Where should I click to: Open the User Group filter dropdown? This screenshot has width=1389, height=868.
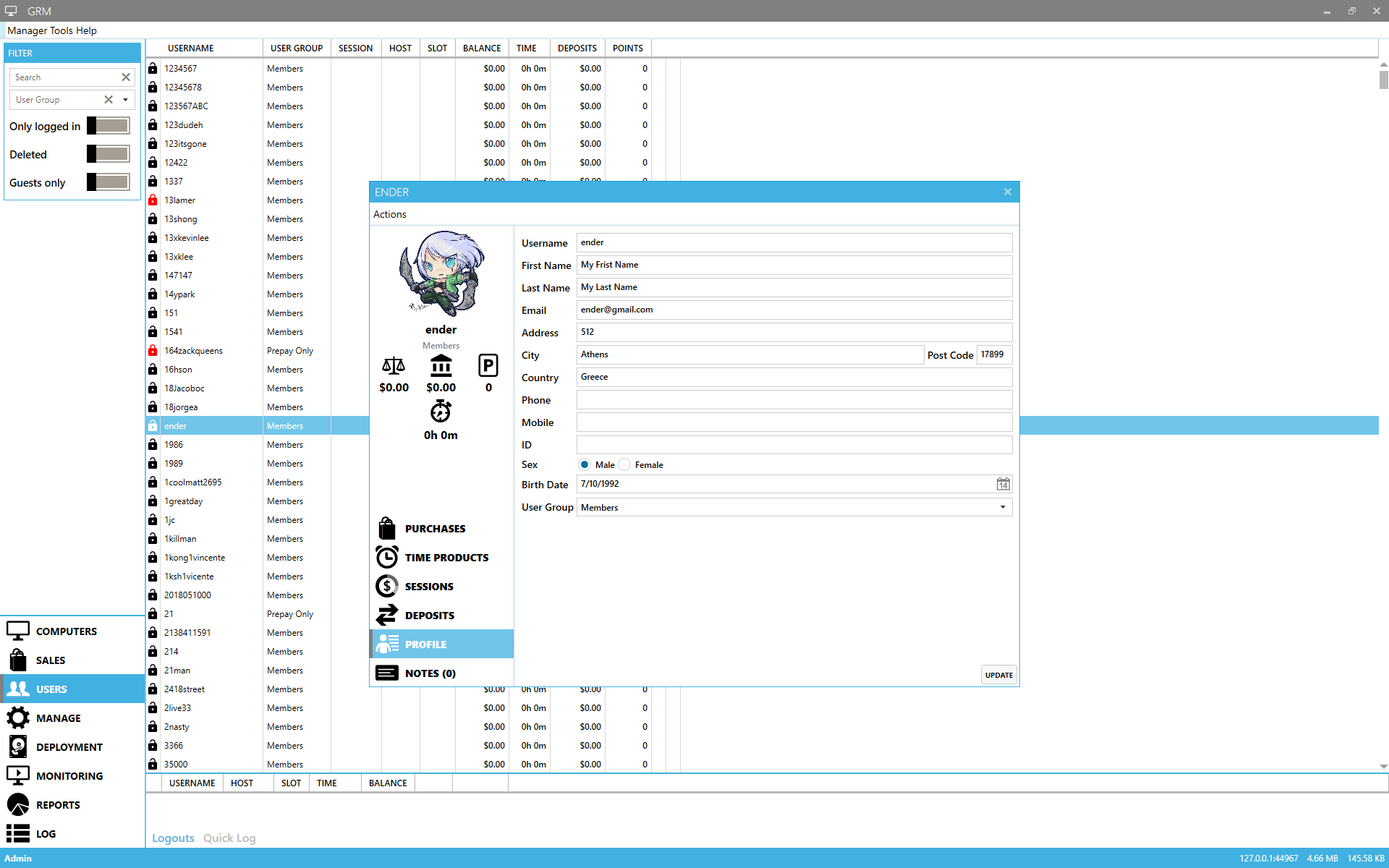pyautogui.click(x=125, y=100)
